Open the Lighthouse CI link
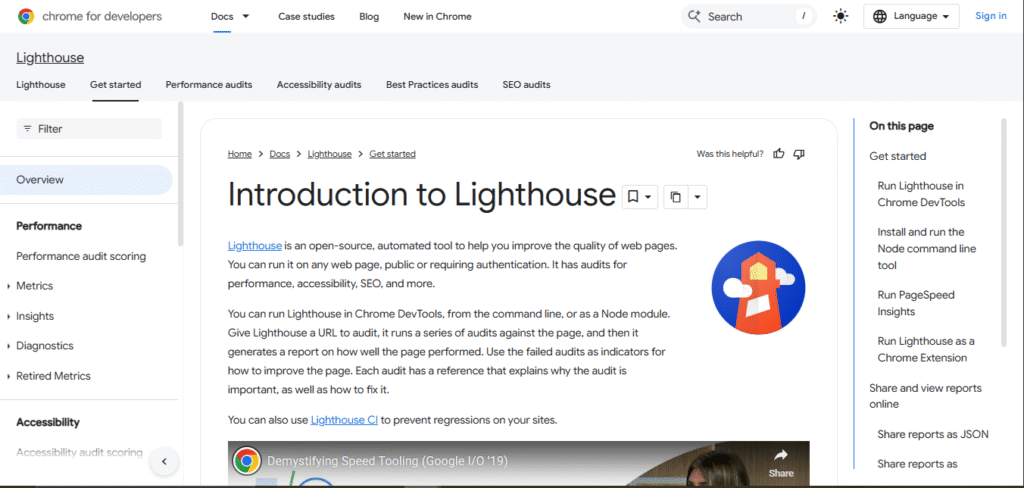This screenshot has width=1024, height=488. [x=344, y=420]
